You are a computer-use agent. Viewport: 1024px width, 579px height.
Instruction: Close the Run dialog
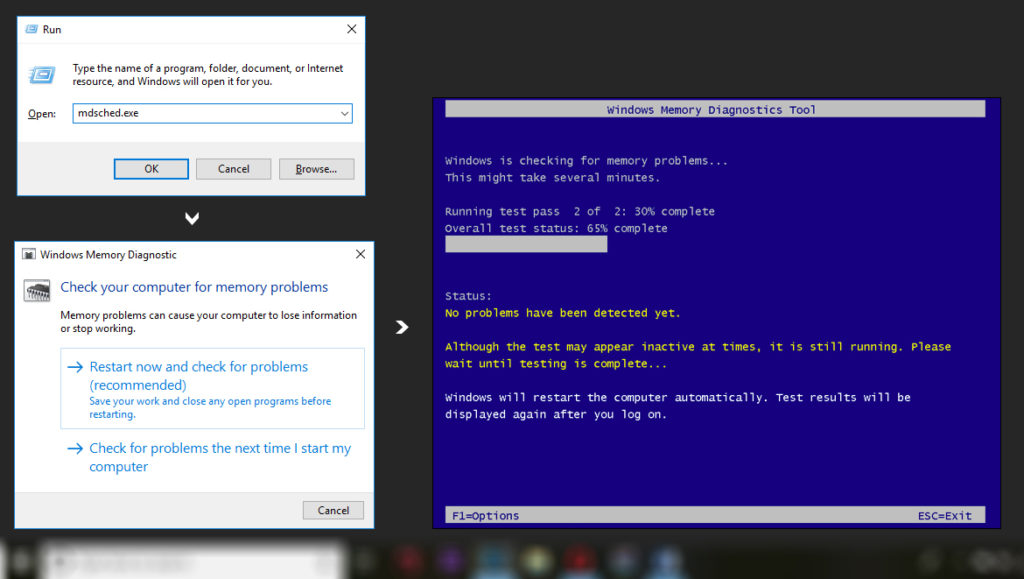click(x=351, y=29)
